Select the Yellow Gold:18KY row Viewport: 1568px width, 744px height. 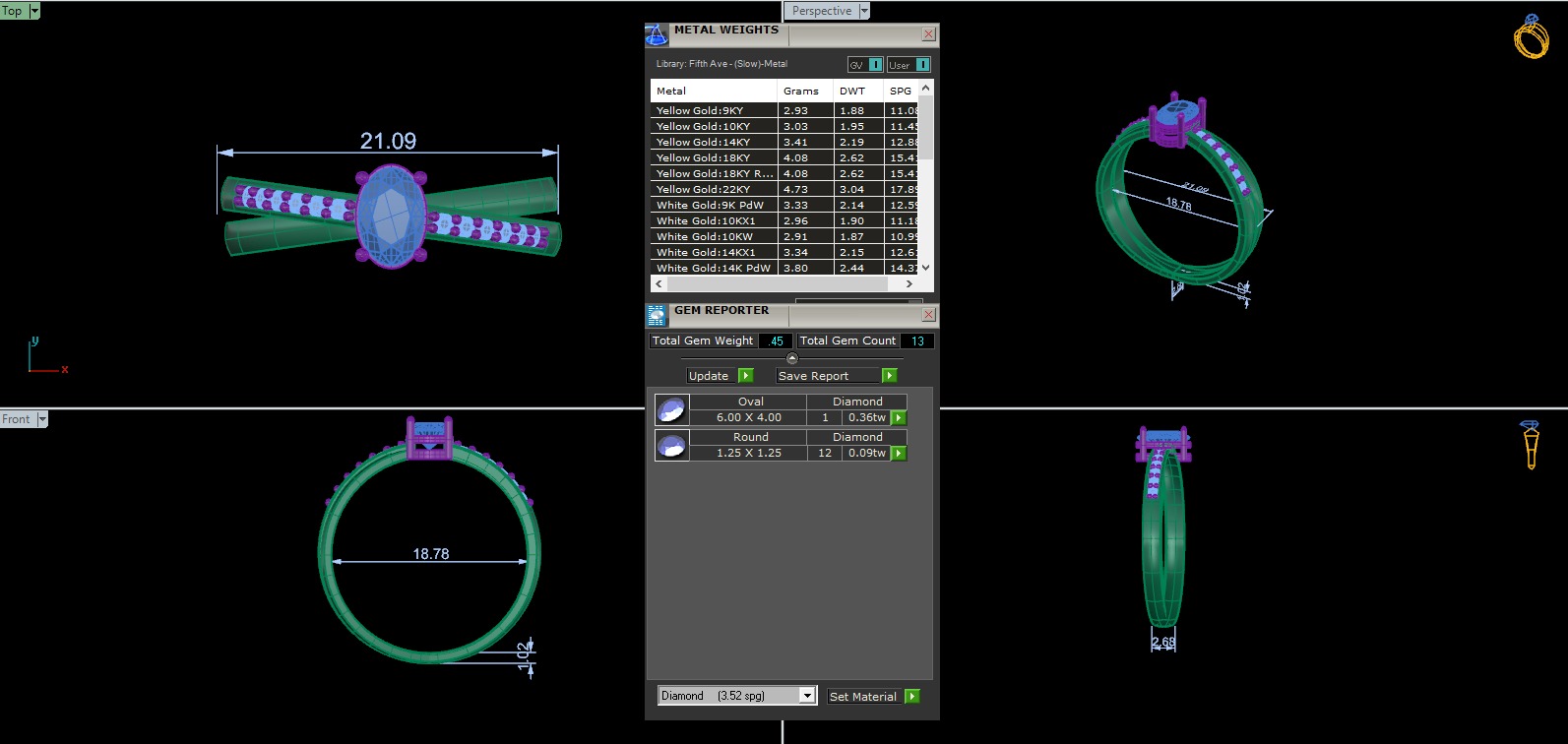[784, 157]
